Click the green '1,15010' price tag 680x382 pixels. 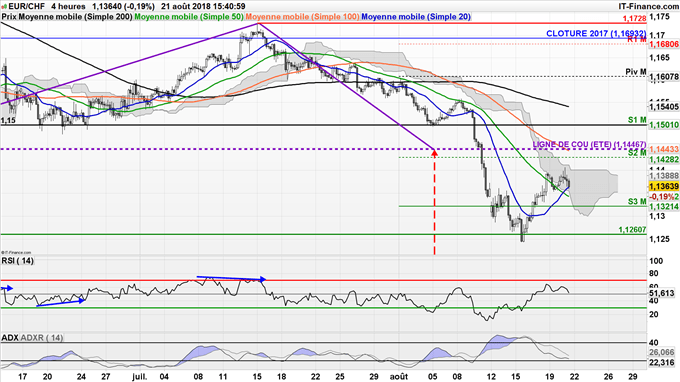click(664, 125)
